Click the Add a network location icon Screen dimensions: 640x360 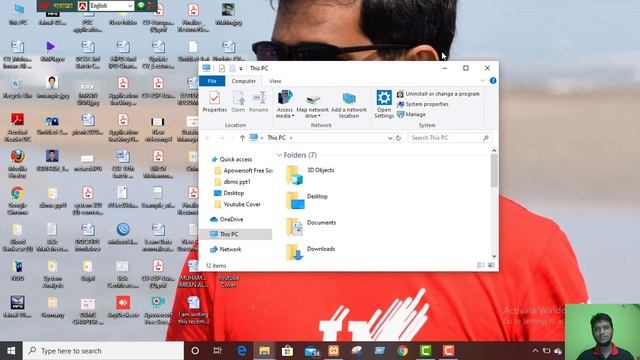[349, 105]
